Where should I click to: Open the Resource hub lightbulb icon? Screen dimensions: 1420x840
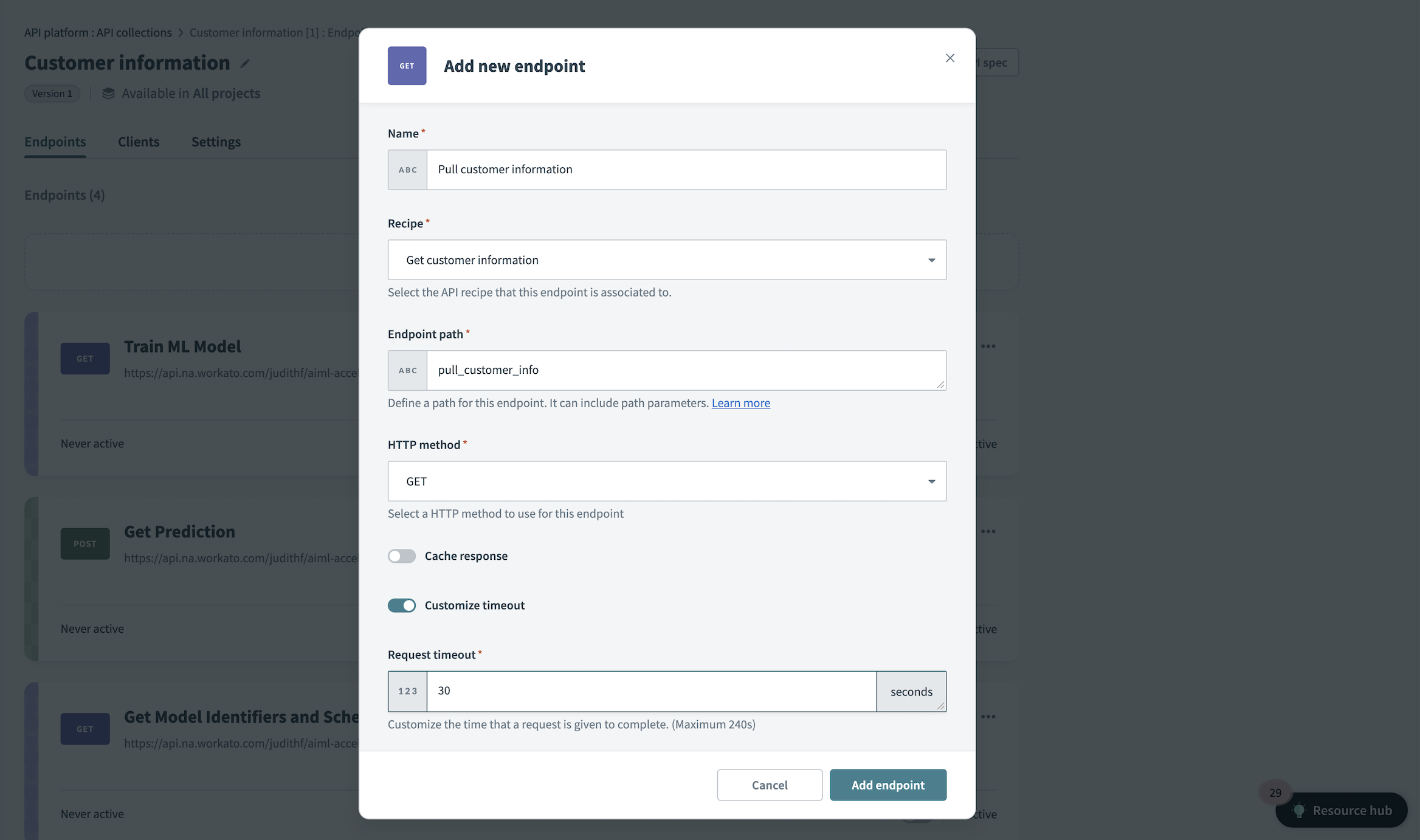(x=1299, y=810)
